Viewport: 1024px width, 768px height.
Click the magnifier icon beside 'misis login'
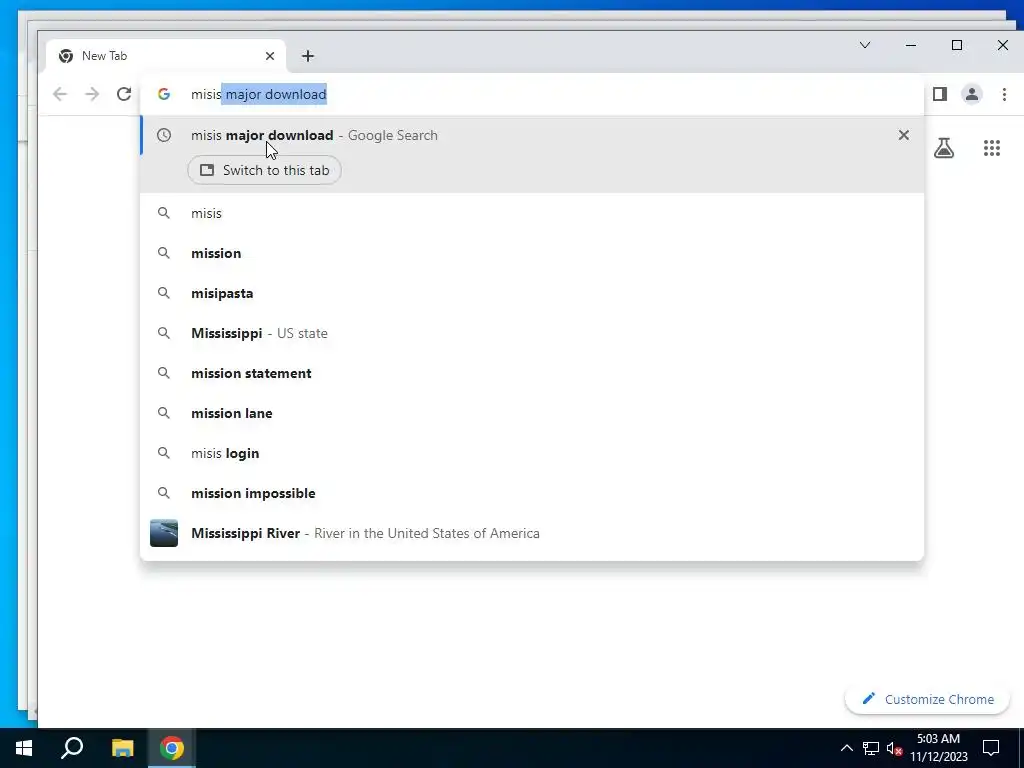(164, 453)
